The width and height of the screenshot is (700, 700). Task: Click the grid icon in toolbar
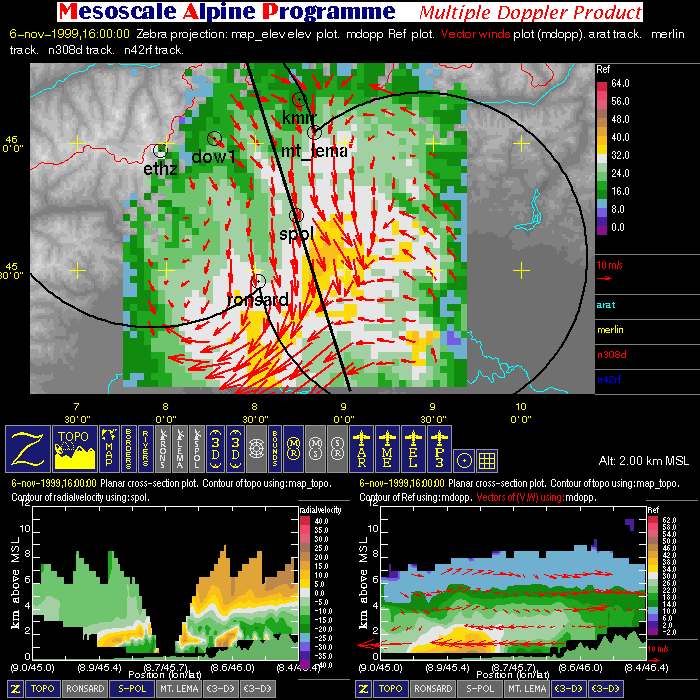(487, 460)
